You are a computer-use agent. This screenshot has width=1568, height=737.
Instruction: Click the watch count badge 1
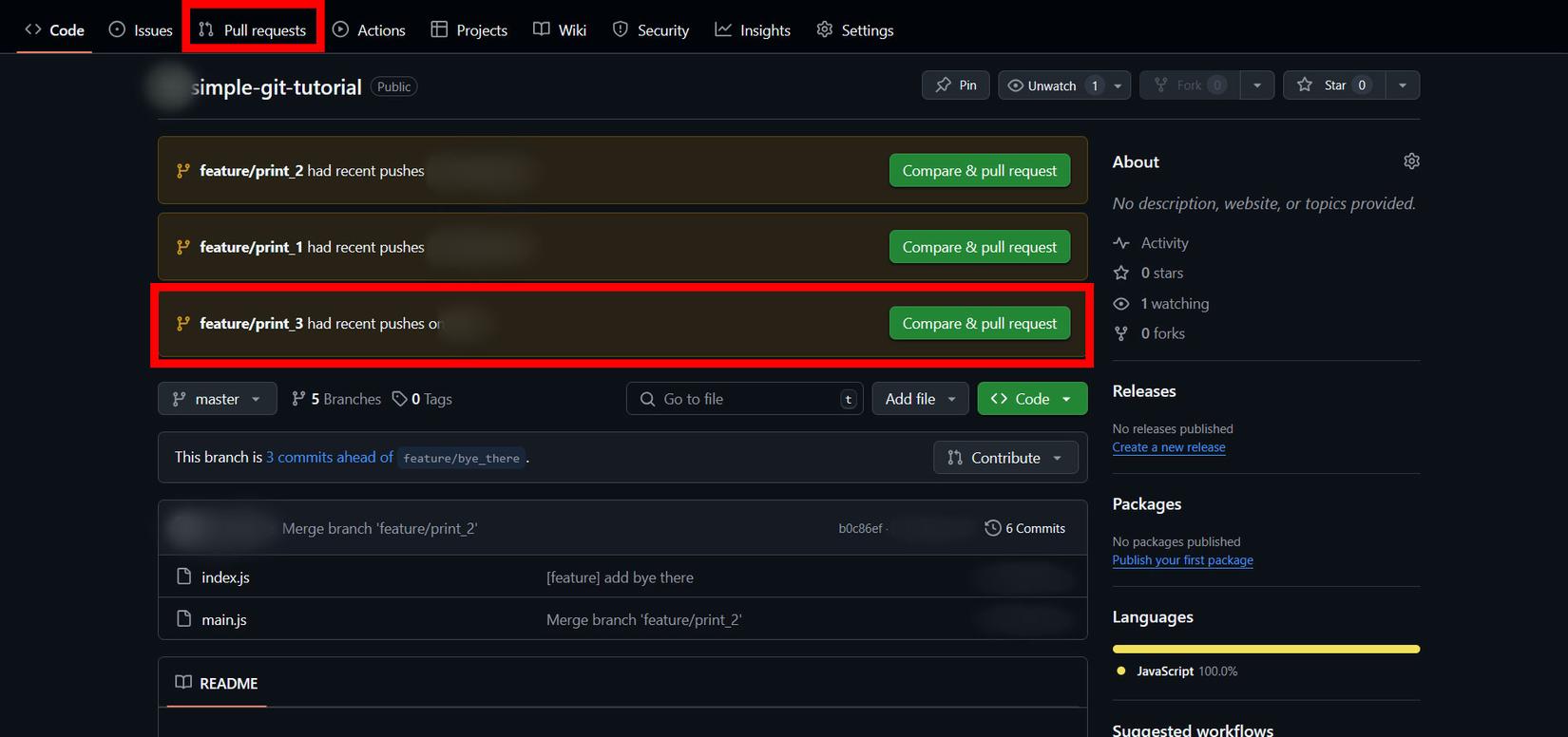1095,85
